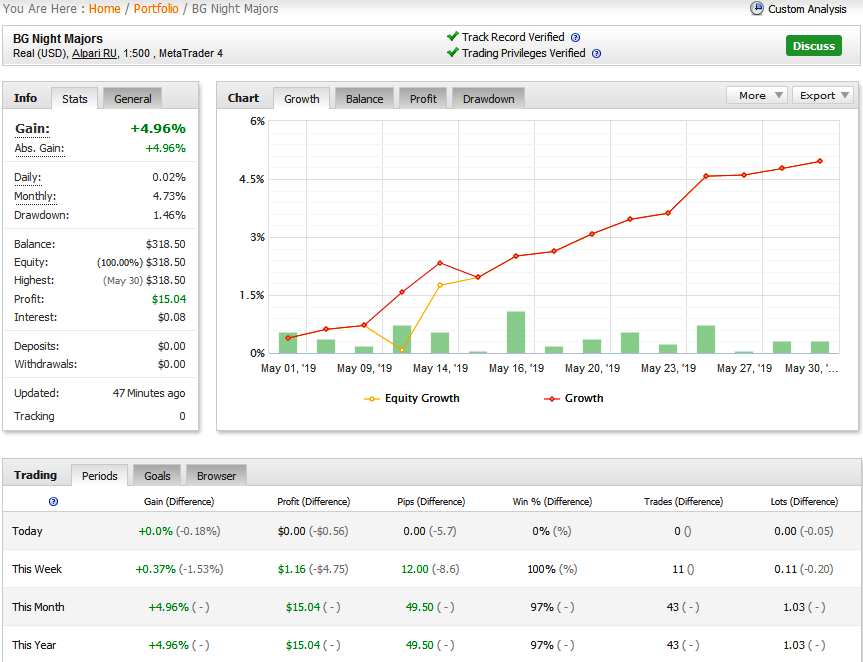Open the Custom Analysis clock icon
Screen dimensions: 863x662
tap(757, 9)
